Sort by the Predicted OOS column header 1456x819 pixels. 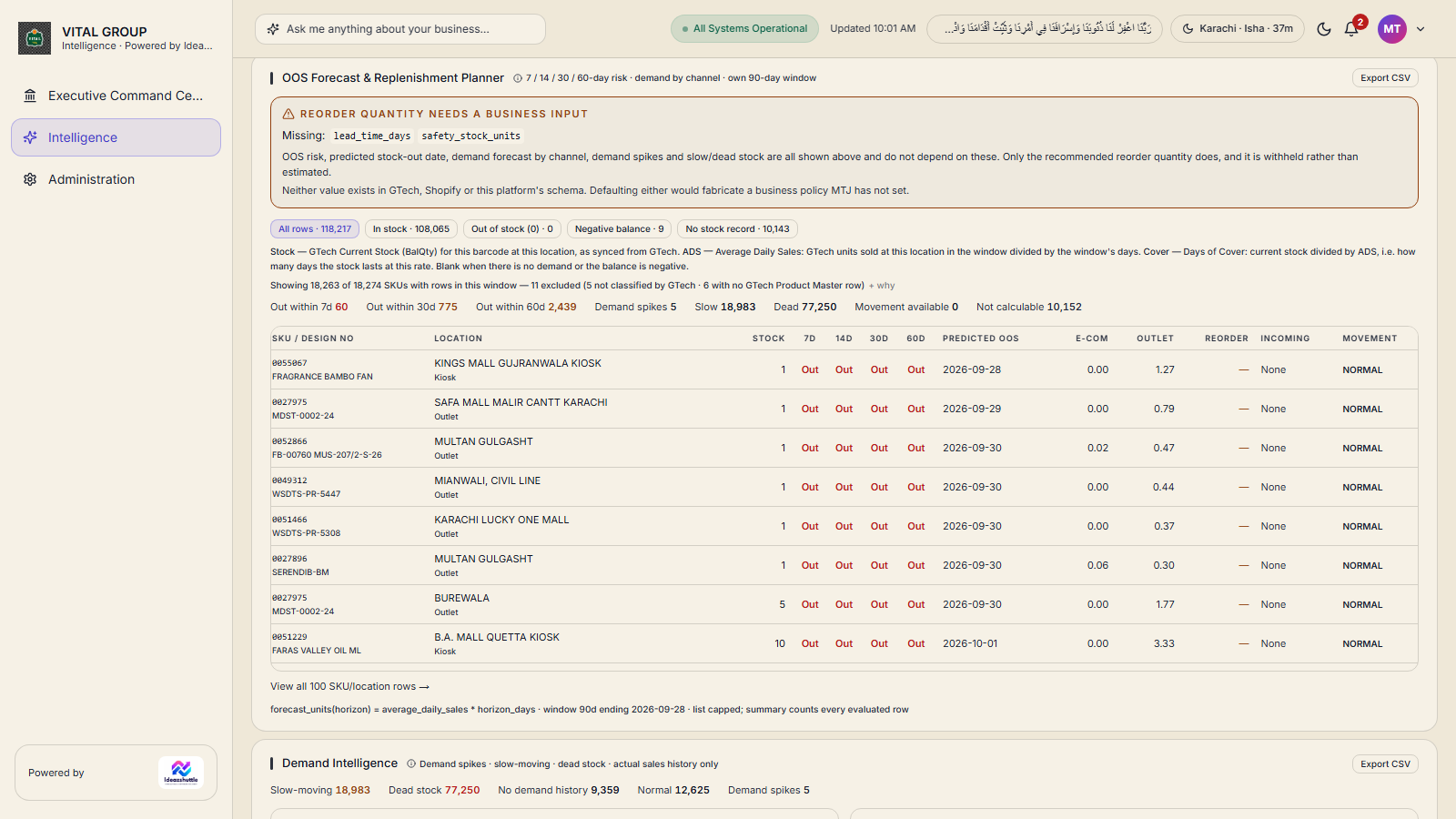tap(981, 339)
